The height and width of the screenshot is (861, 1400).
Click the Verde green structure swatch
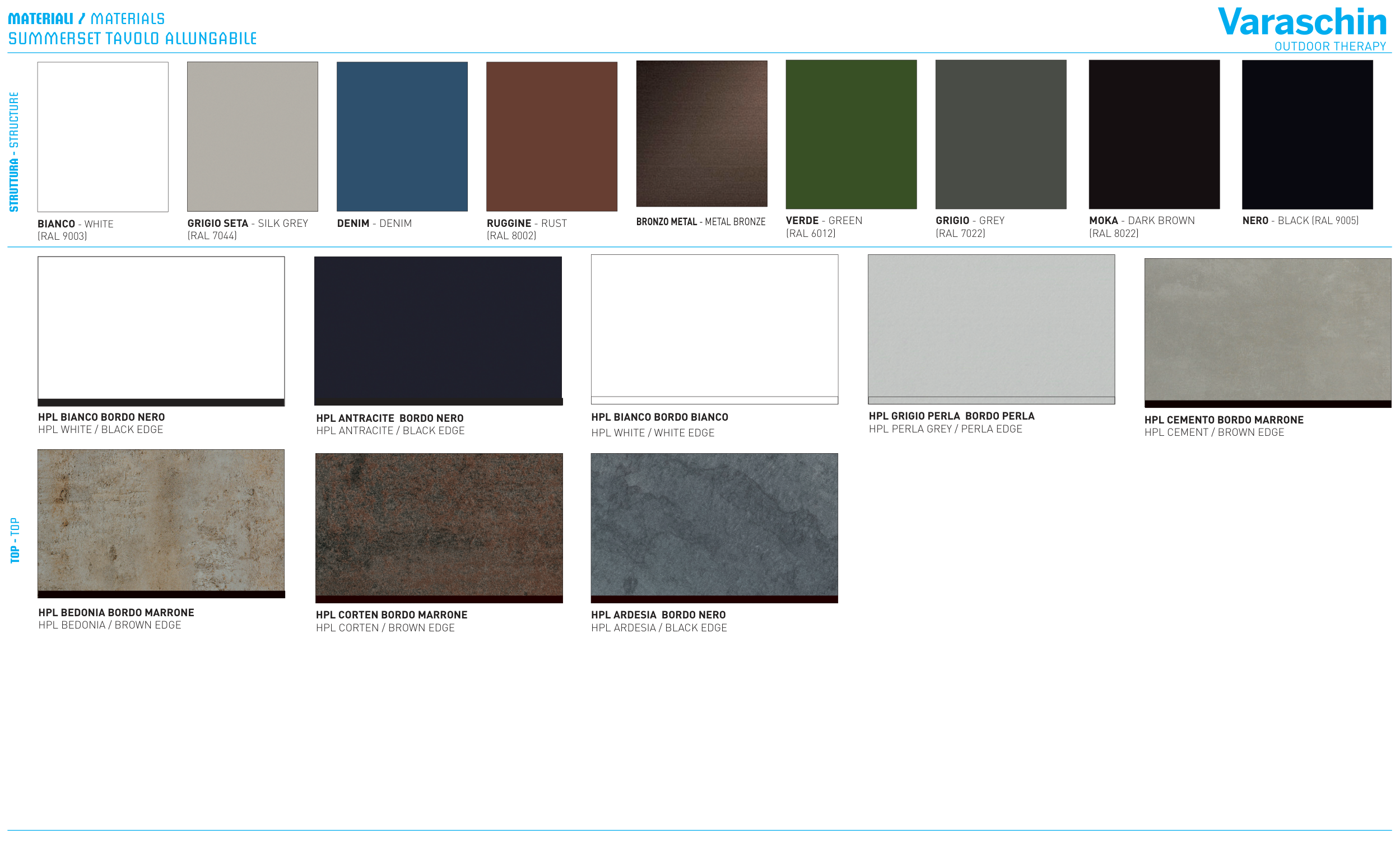[852, 134]
